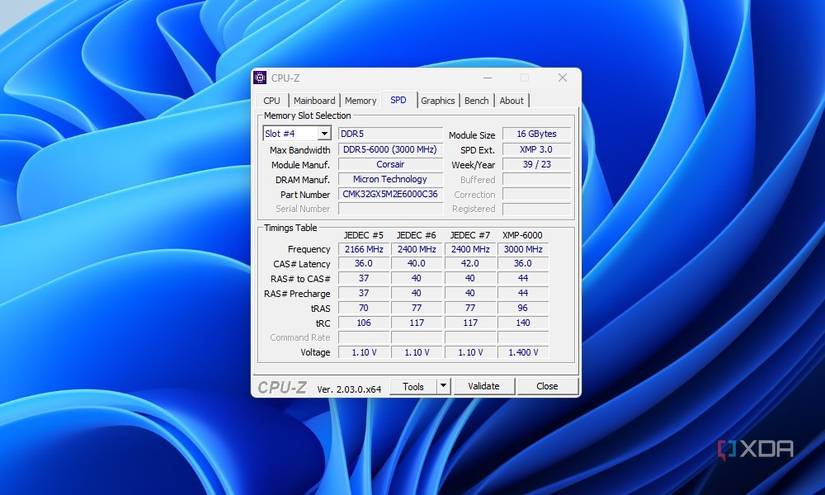Click the tRAS value 96
The image size is (825, 495).
523,308
